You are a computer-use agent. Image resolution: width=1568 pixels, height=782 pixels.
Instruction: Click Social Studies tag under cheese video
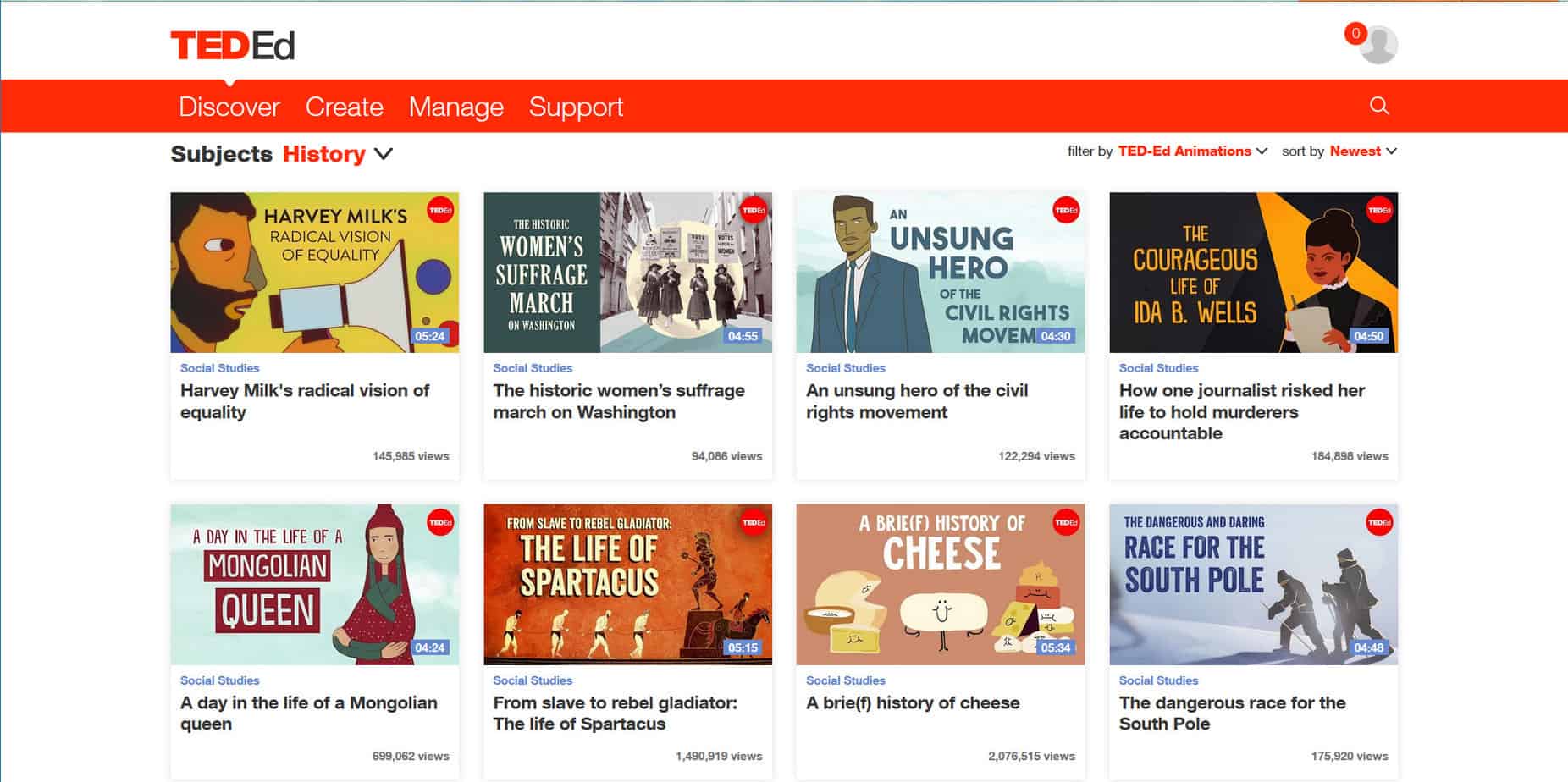846,680
